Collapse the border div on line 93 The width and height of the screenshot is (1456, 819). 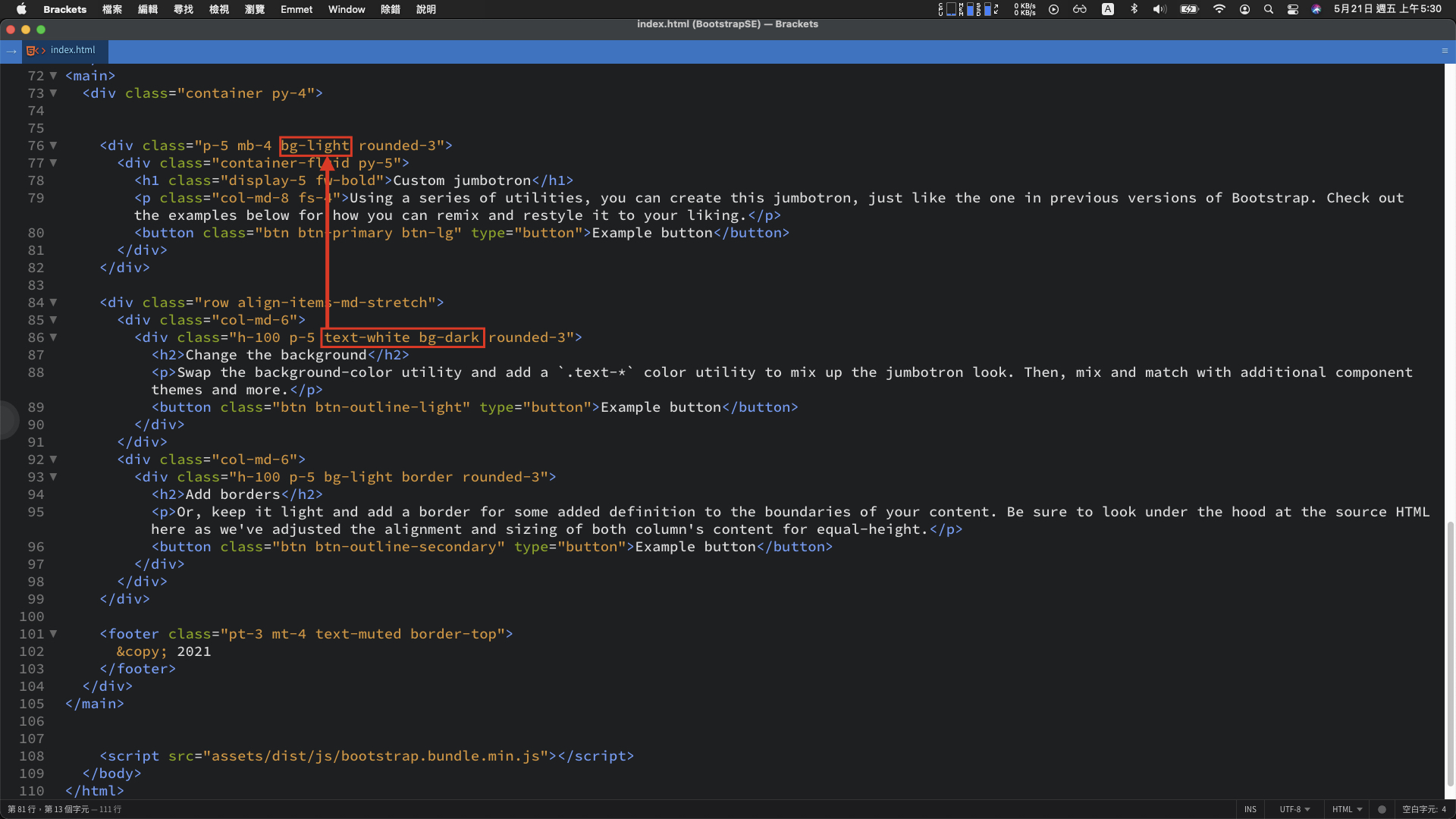pos(53,477)
